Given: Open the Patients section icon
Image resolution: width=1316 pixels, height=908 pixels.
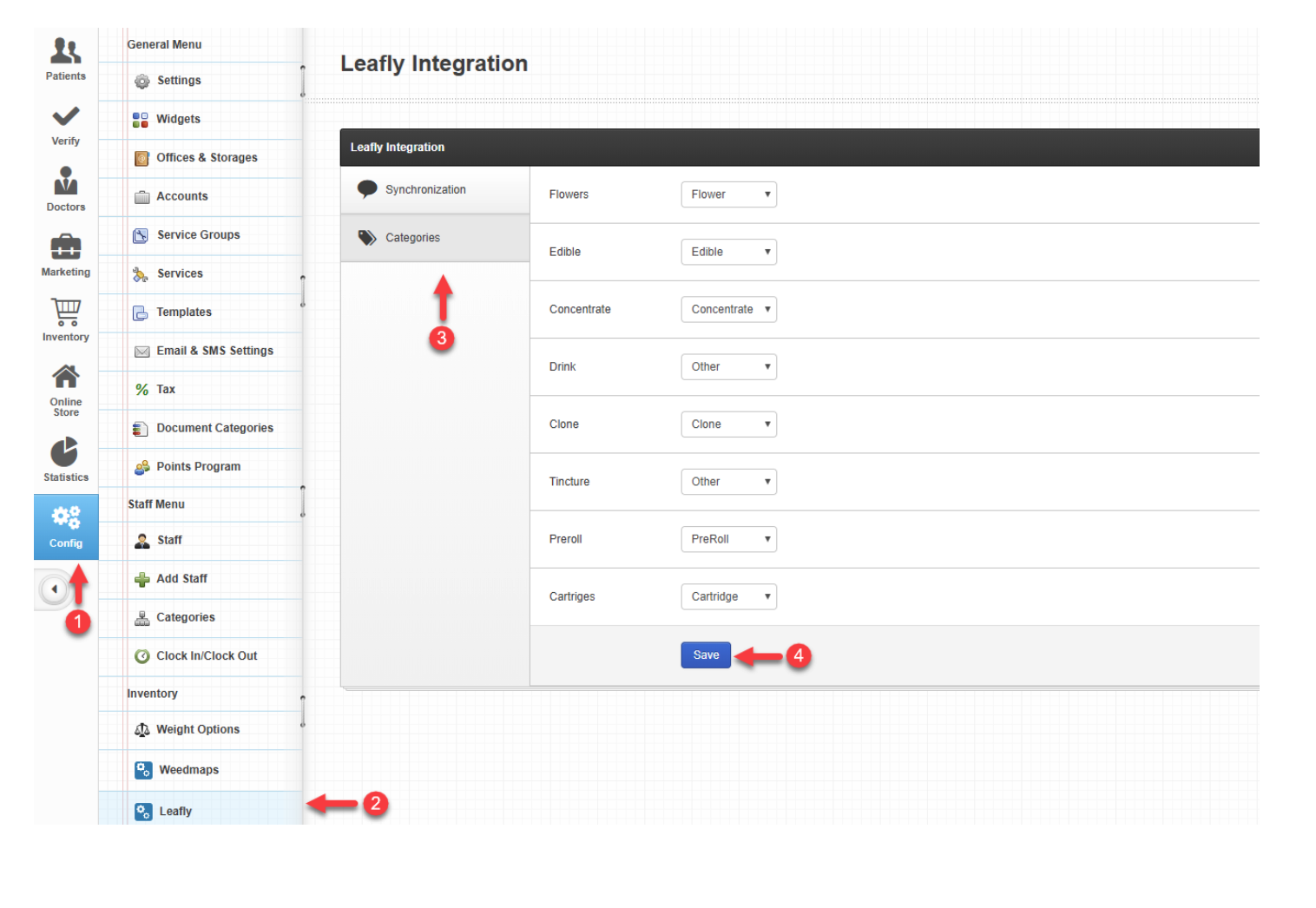Looking at the screenshot, I should [x=66, y=51].
